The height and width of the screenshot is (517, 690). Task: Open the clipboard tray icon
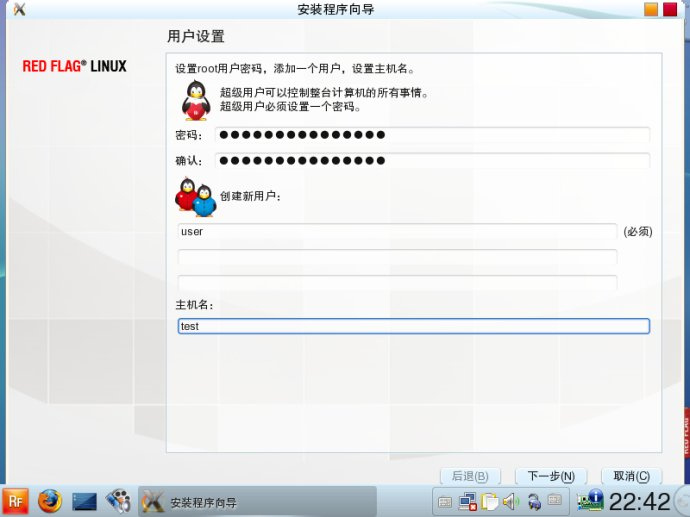[489, 502]
